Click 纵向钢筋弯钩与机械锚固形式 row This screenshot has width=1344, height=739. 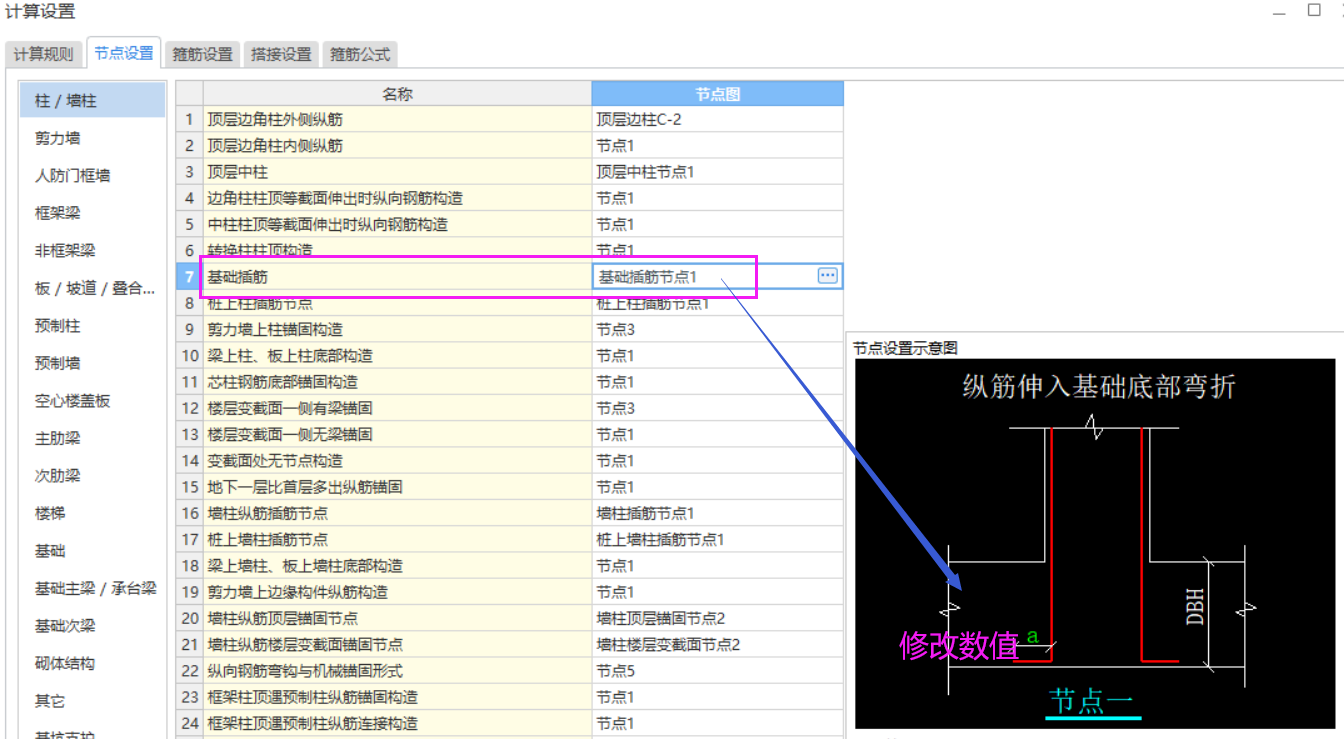coord(398,671)
